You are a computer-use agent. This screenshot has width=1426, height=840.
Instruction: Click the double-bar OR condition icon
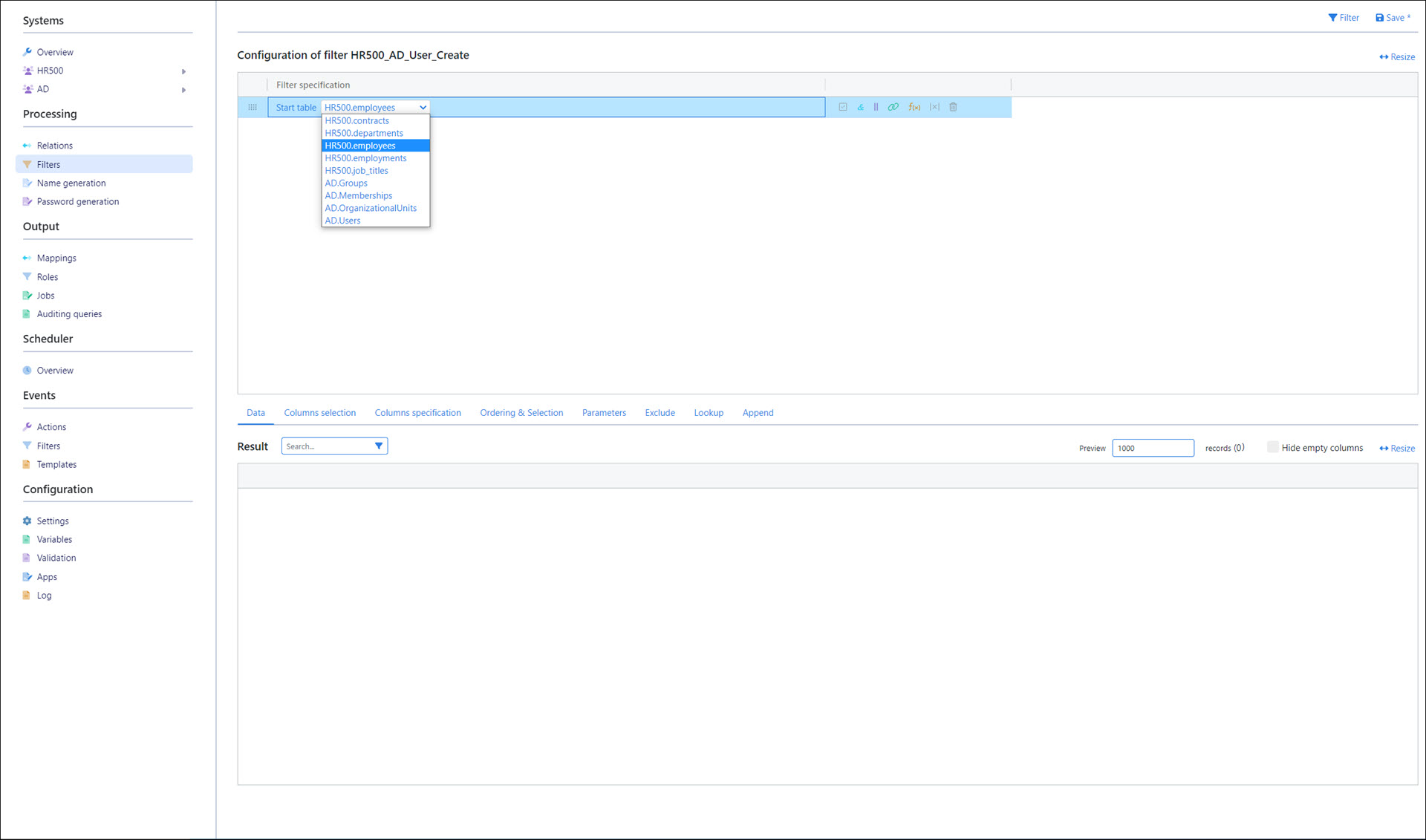coord(876,107)
